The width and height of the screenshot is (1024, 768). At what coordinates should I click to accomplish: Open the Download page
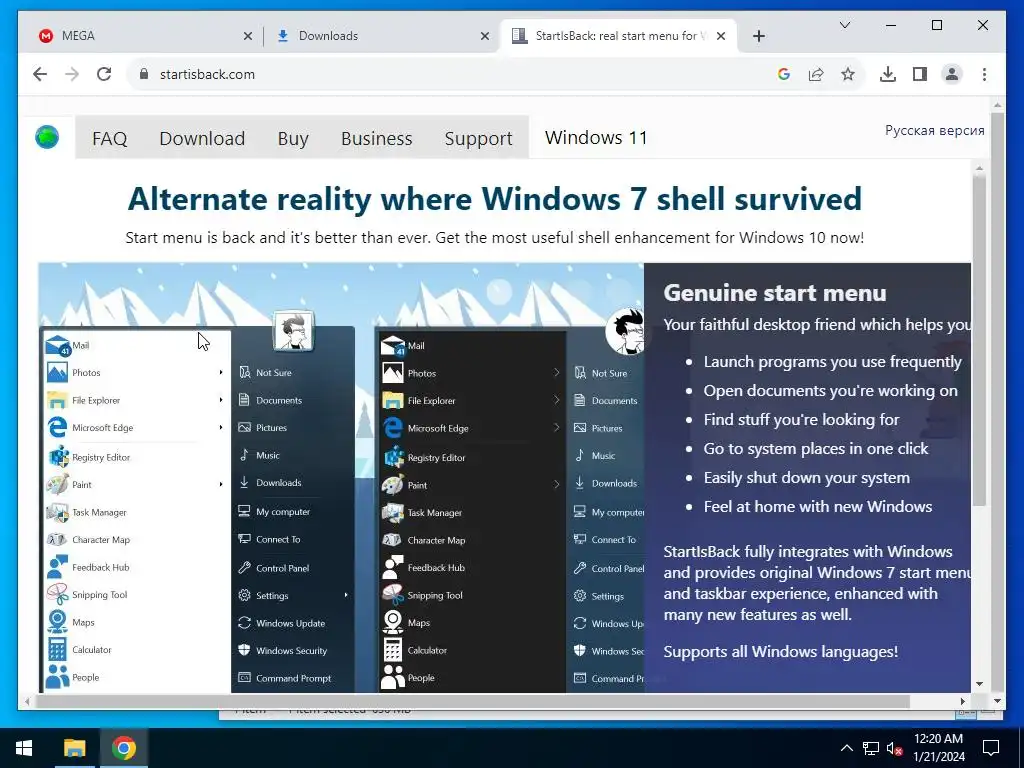tap(202, 138)
